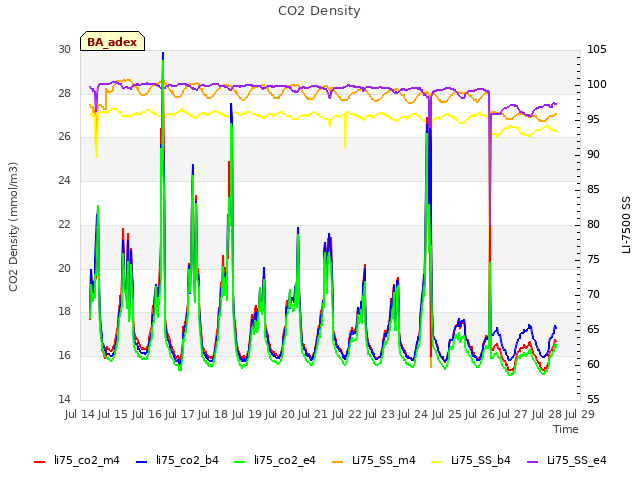The image size is (640, 480).
Task: Click the left axis value 14
Action: pyautogui.click(x=64, y=399)
